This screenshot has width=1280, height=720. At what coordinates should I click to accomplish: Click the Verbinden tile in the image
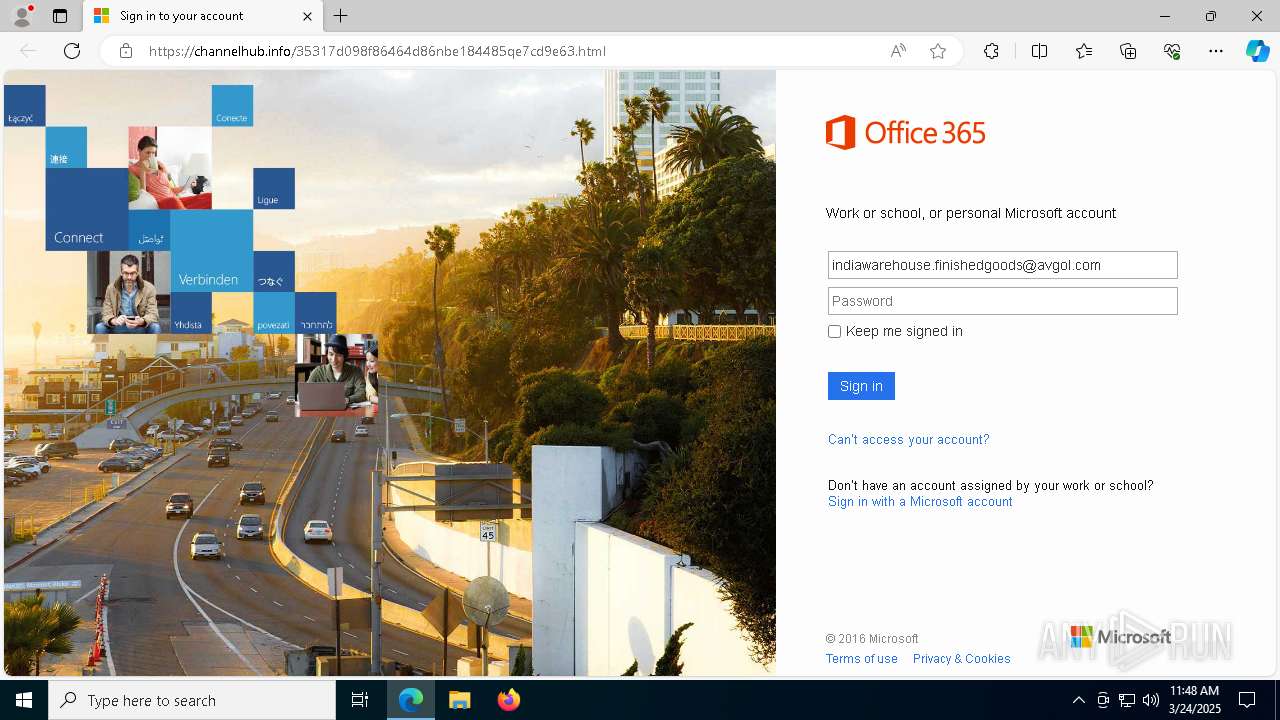coord(211,251)
